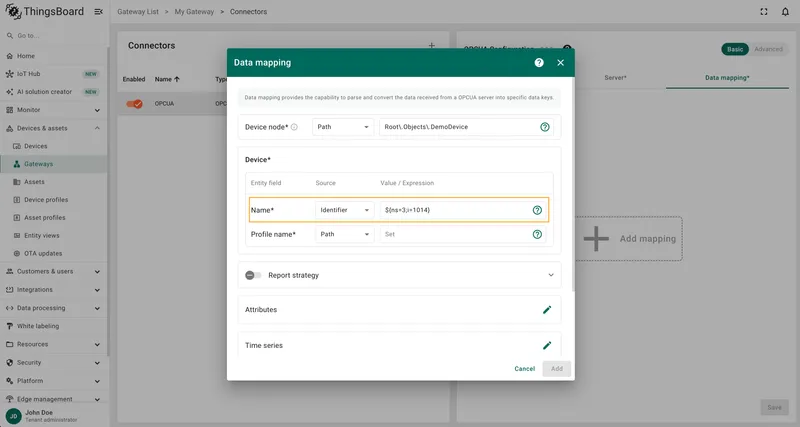Close the Data mapping dialog
This screenshot has width=800, height=427.
click(x=561, y=63)
